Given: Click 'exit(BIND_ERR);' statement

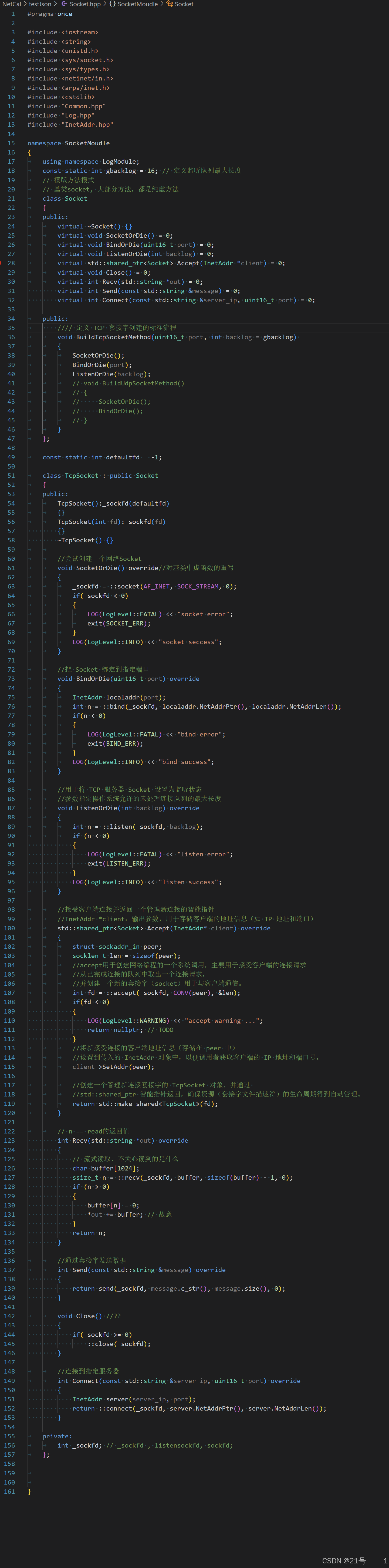Looking at the screenshot, I should (115, 744).
